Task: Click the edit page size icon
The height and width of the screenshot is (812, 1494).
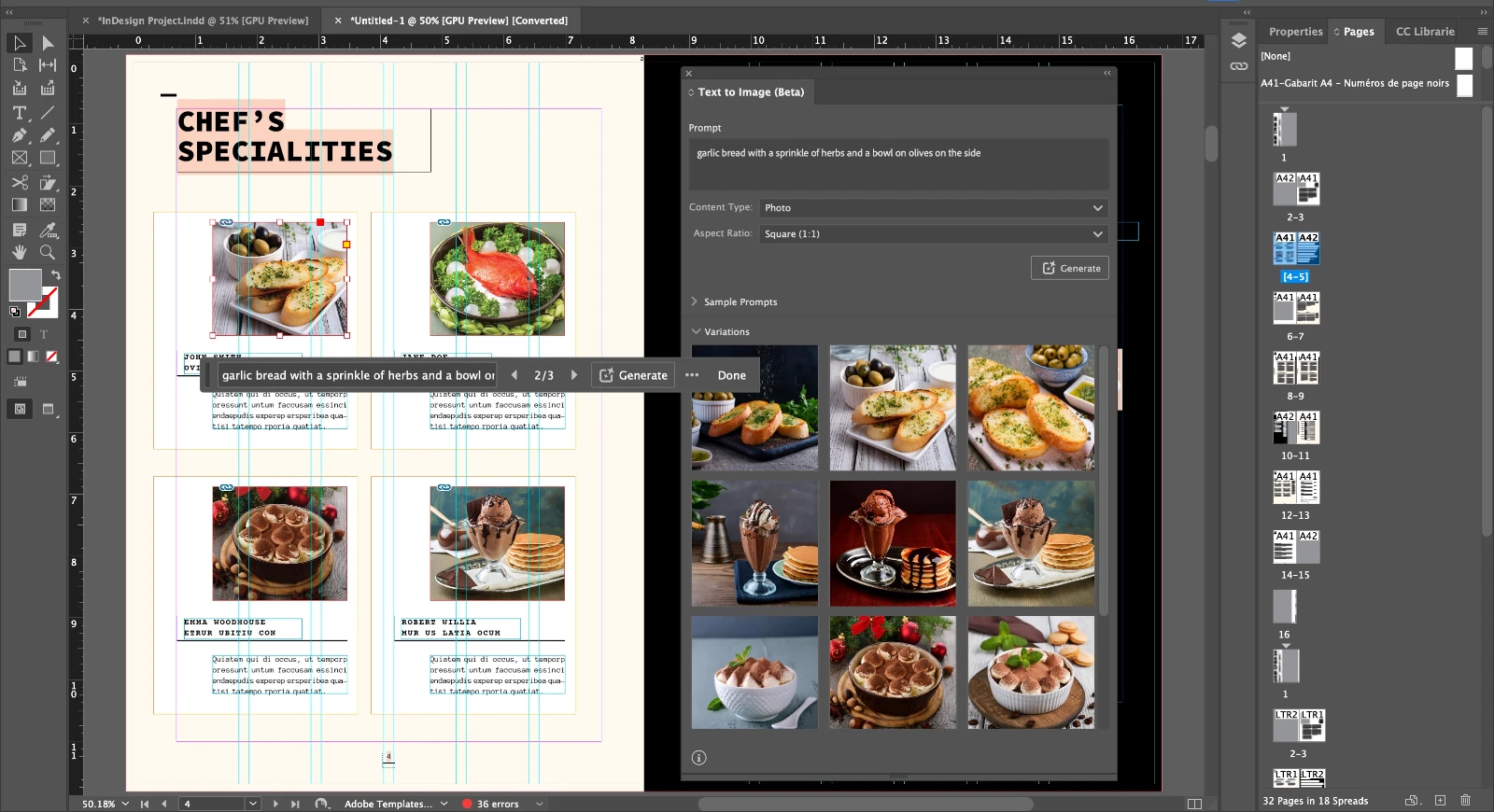Action: (x=1412, y=800)
